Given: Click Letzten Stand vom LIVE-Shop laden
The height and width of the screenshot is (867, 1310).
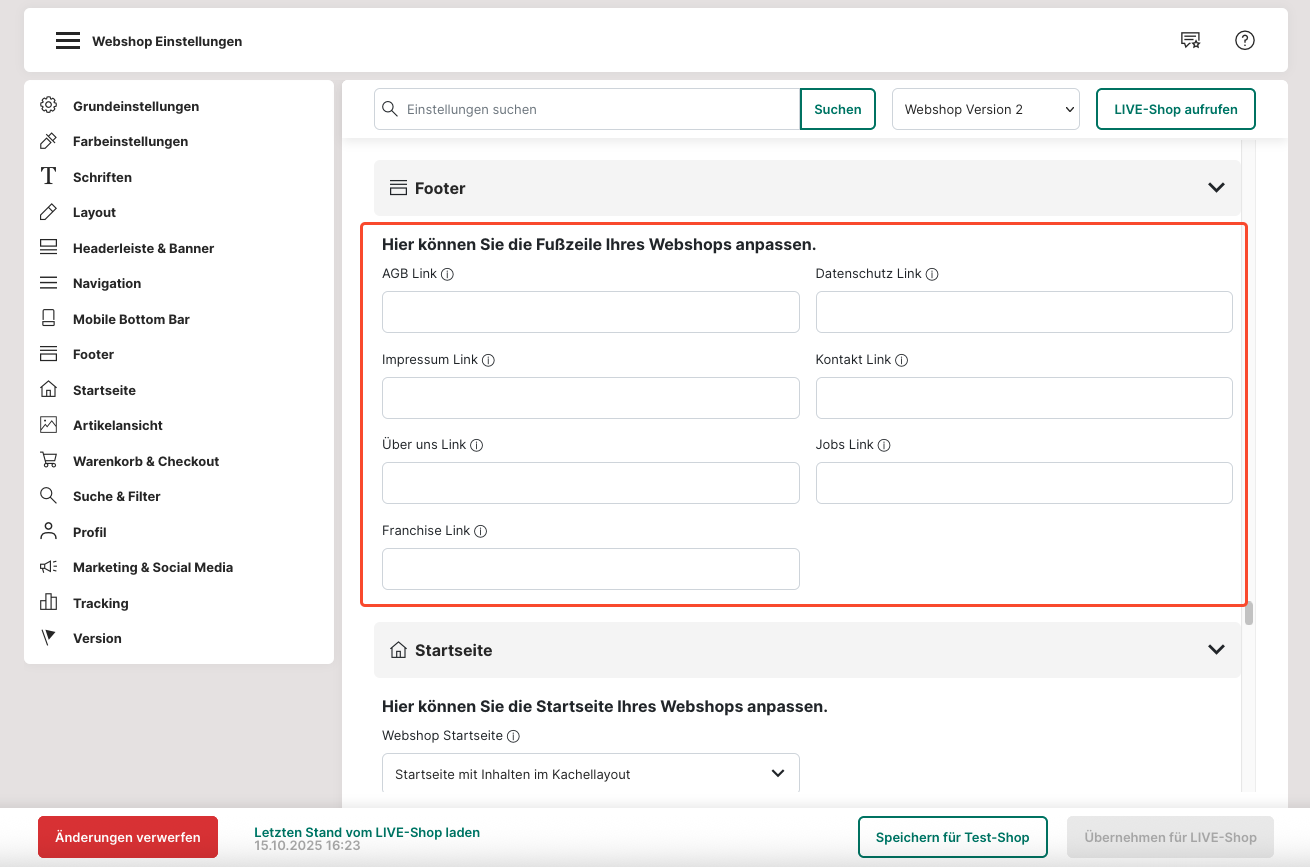Looking at the screenshot, I should pyautogui.click(x=366, y=832).
